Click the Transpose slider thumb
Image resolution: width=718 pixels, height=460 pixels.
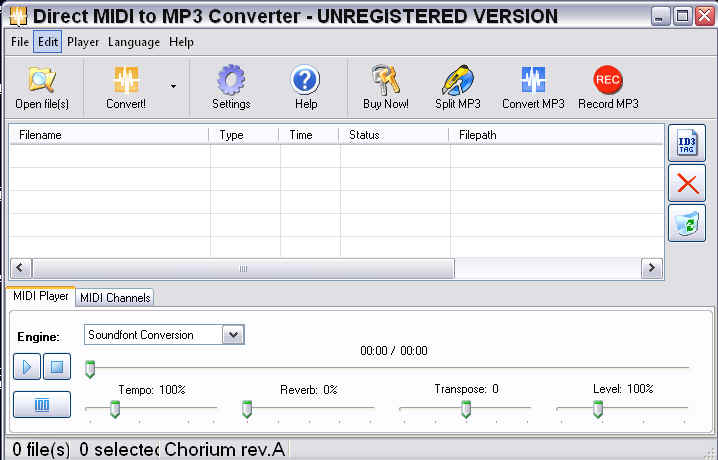466,409
